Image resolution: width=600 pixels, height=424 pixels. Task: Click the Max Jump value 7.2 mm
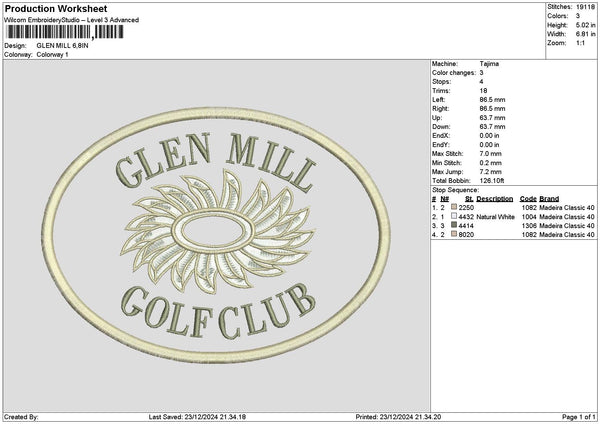tap(490, 172)
